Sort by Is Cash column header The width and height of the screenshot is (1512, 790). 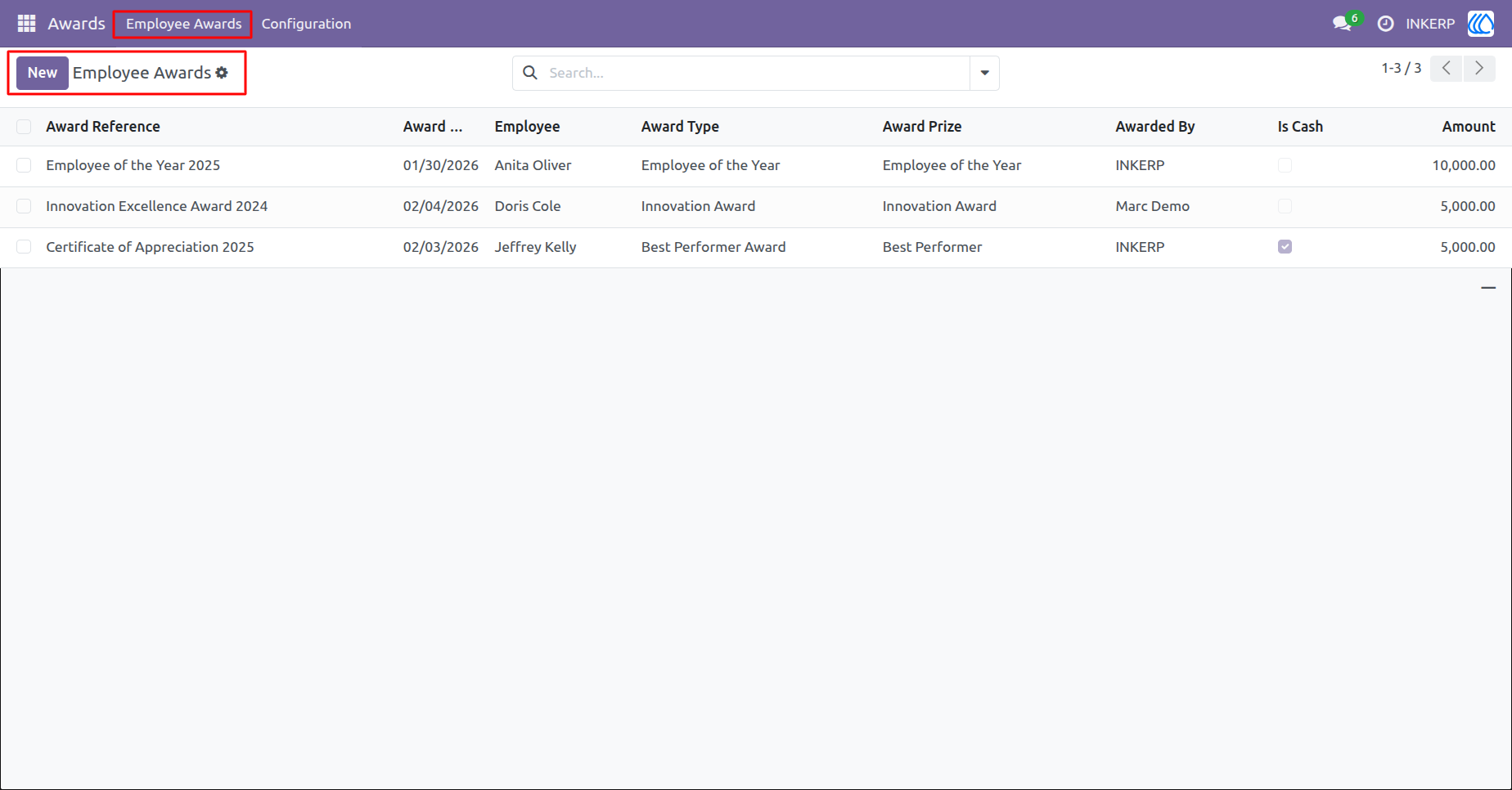click(1300, 127)
